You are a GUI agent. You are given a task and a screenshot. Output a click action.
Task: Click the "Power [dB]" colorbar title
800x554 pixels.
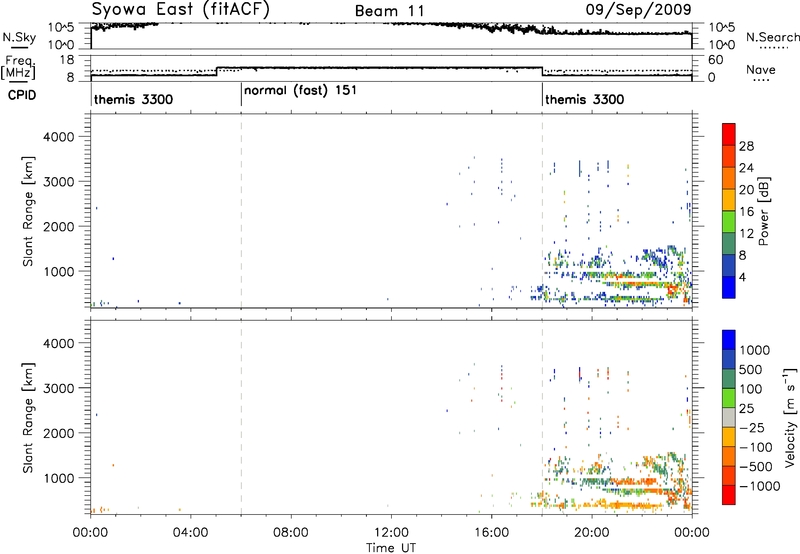tap(764, 211)
